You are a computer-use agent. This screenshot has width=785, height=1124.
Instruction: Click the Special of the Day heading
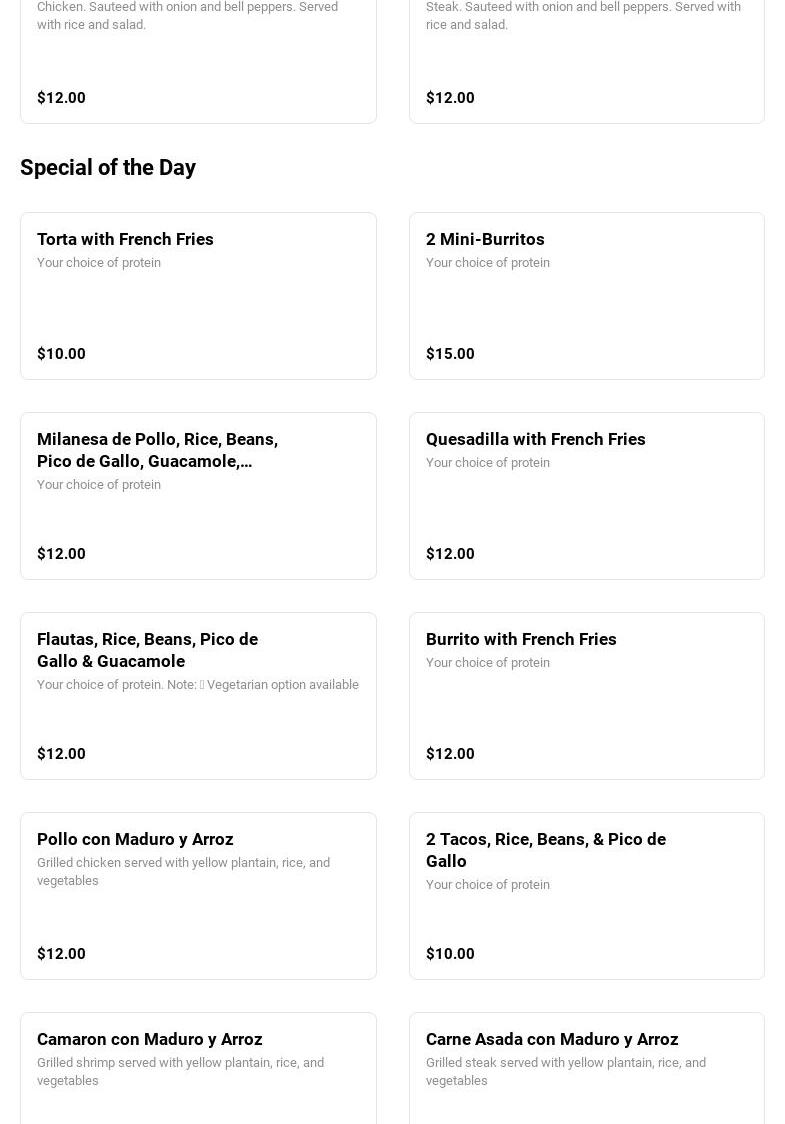pyautogui.click(x=108, y=167)
